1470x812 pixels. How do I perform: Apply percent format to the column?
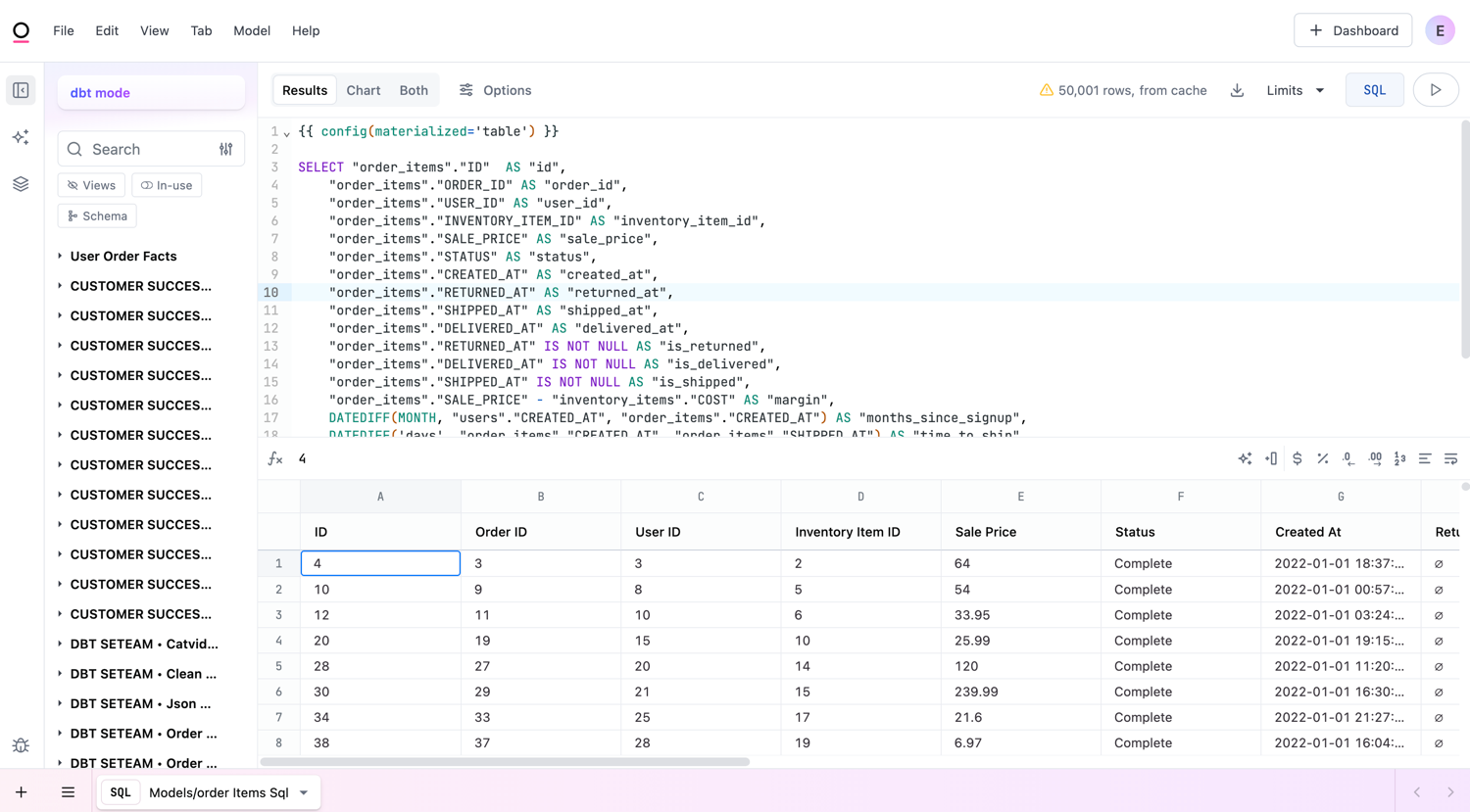point(1322,458)
